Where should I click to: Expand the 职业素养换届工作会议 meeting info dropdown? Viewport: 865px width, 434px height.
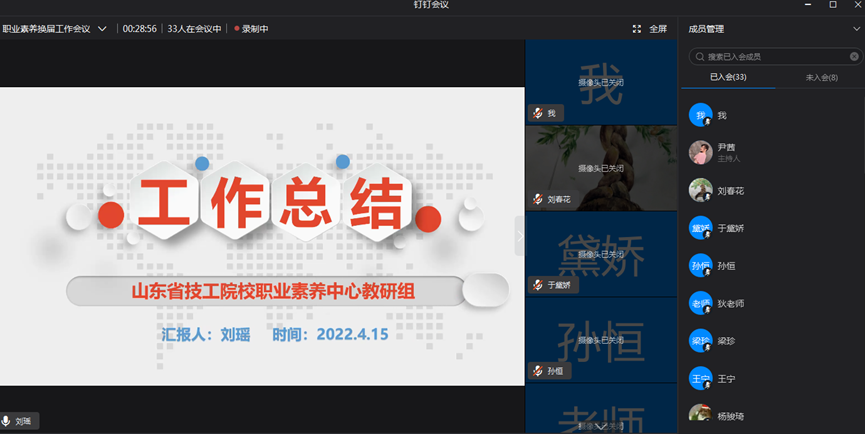tap(102, 29)
